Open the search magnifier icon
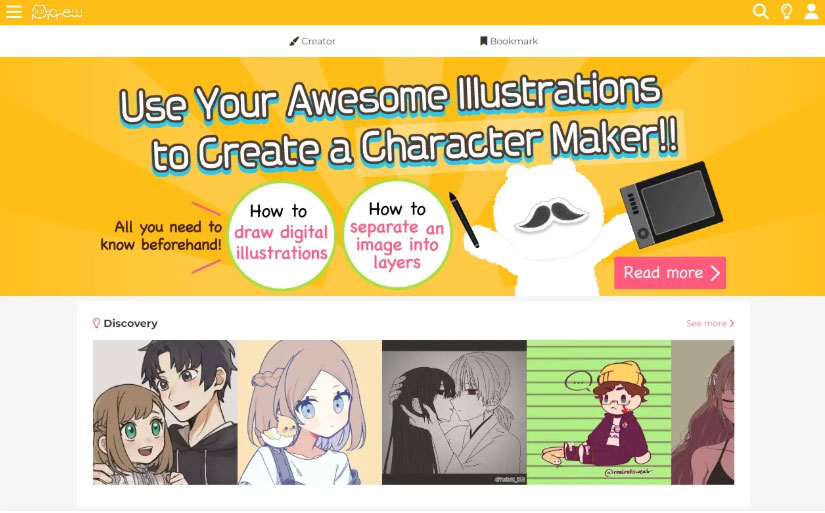The image size is (825, 513). click(760, 12)
